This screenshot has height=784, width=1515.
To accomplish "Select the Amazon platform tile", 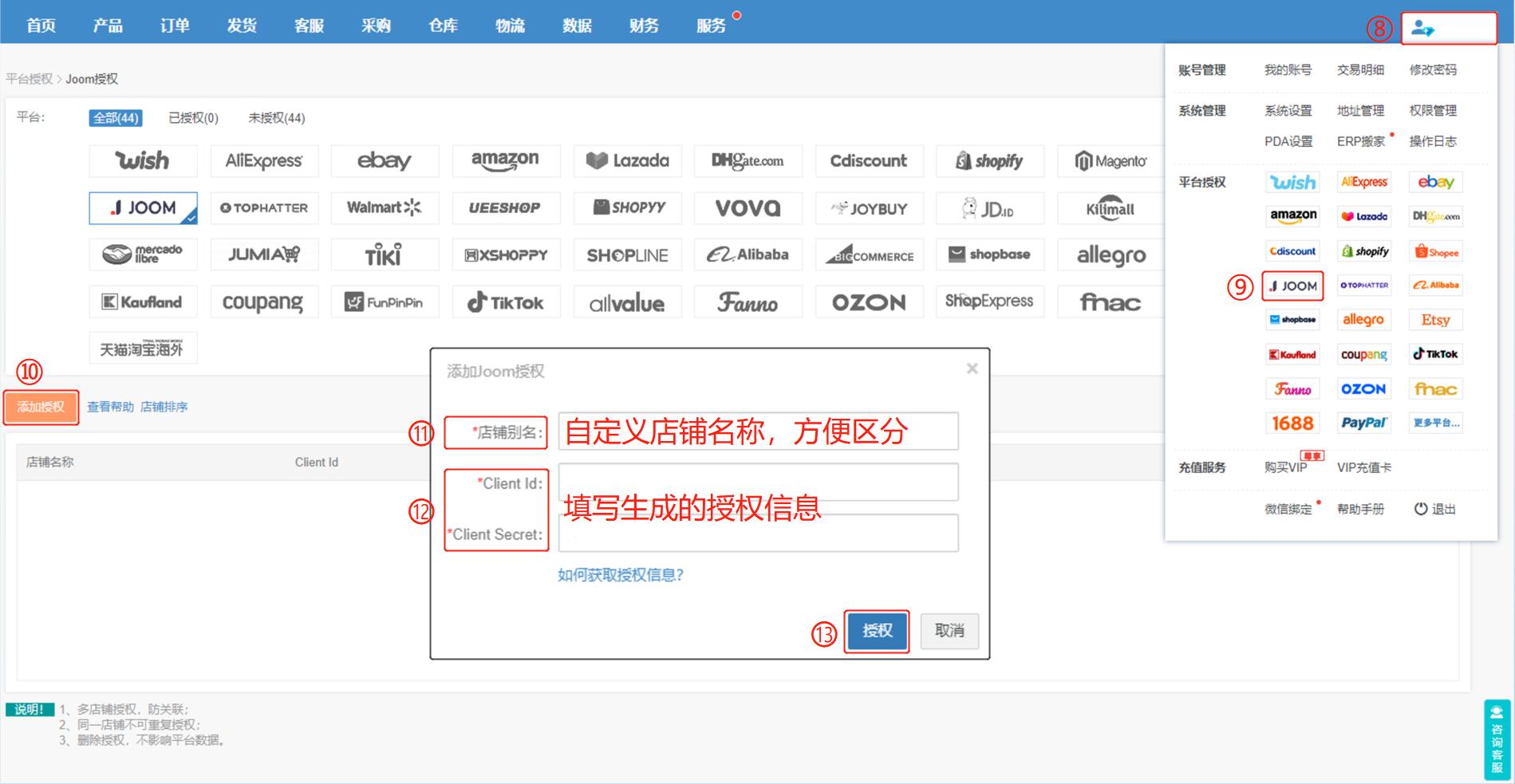I will (506, 161).
